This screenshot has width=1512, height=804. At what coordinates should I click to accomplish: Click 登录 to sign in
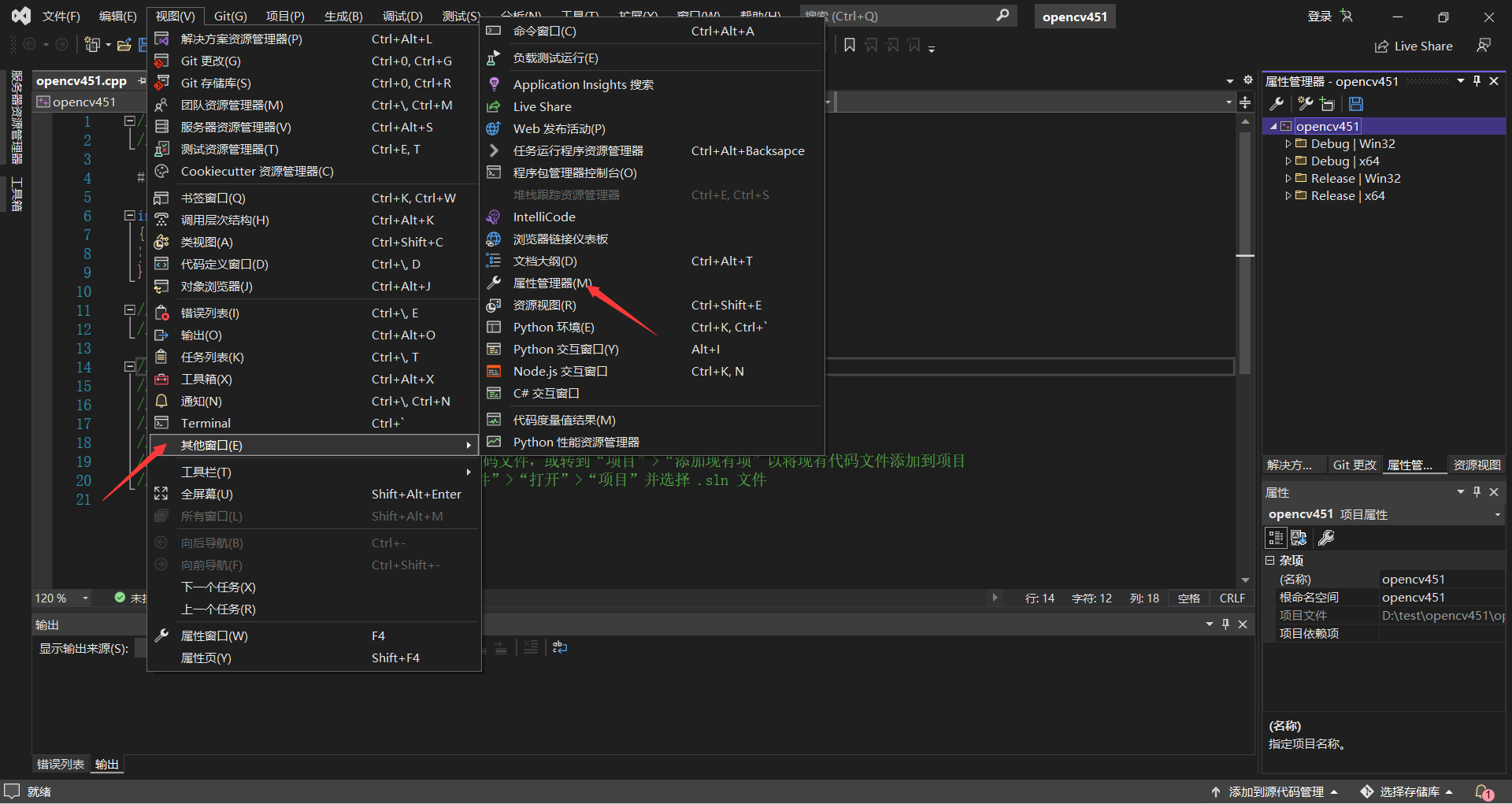point(1320,17)
